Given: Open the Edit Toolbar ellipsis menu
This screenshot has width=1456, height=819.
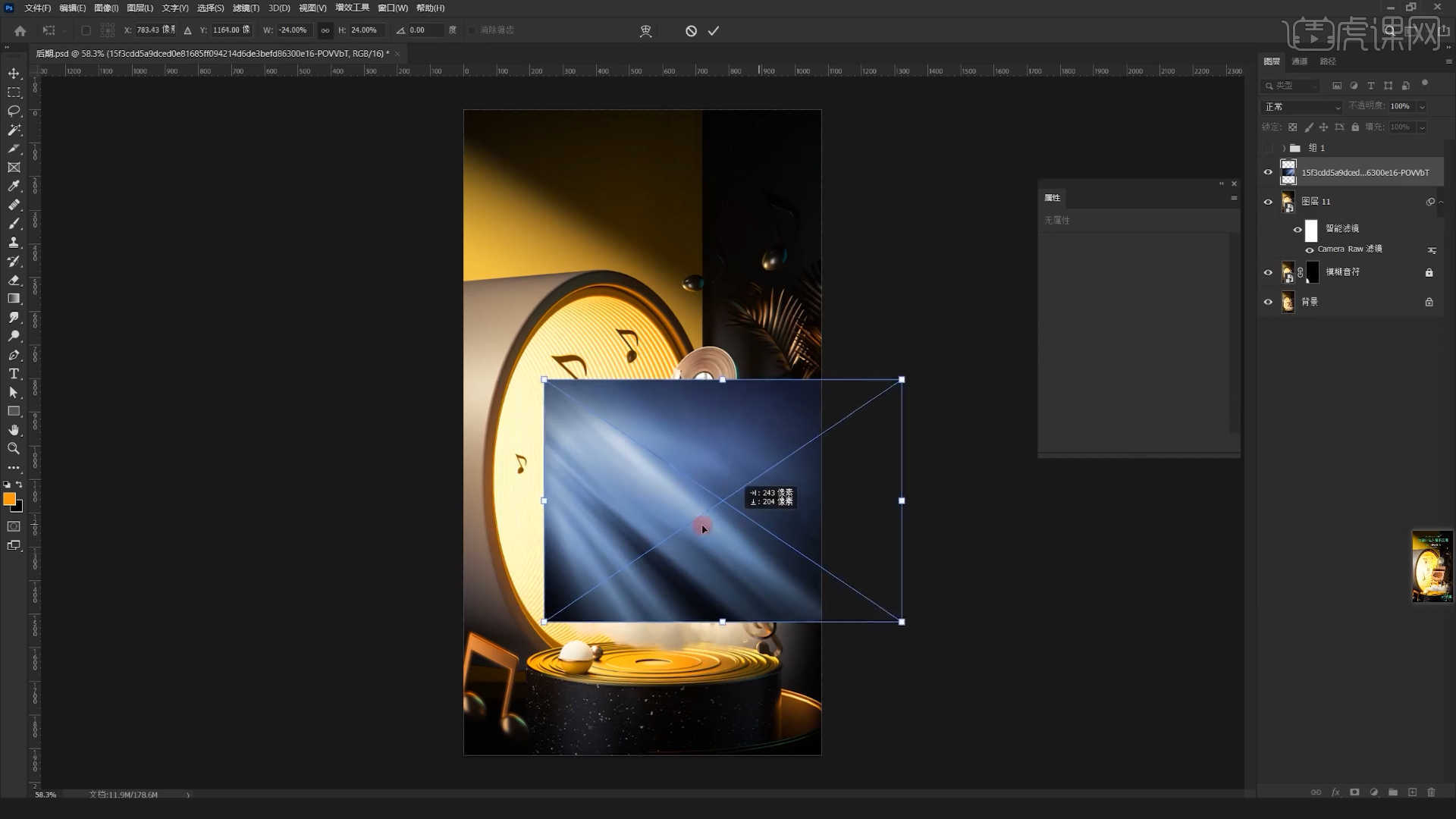Looking at the screenshot, I should 14,468.
